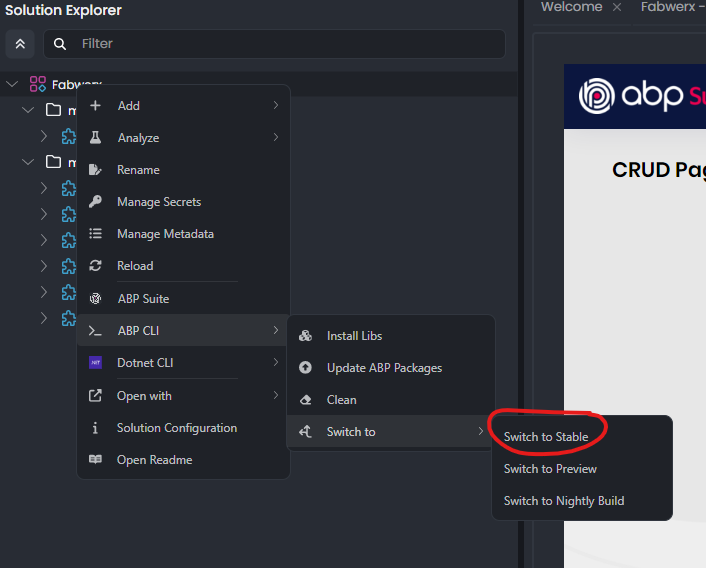Click the Clean eraser icon
Viewport: 706px width, 568px height.
click(306, 400)
